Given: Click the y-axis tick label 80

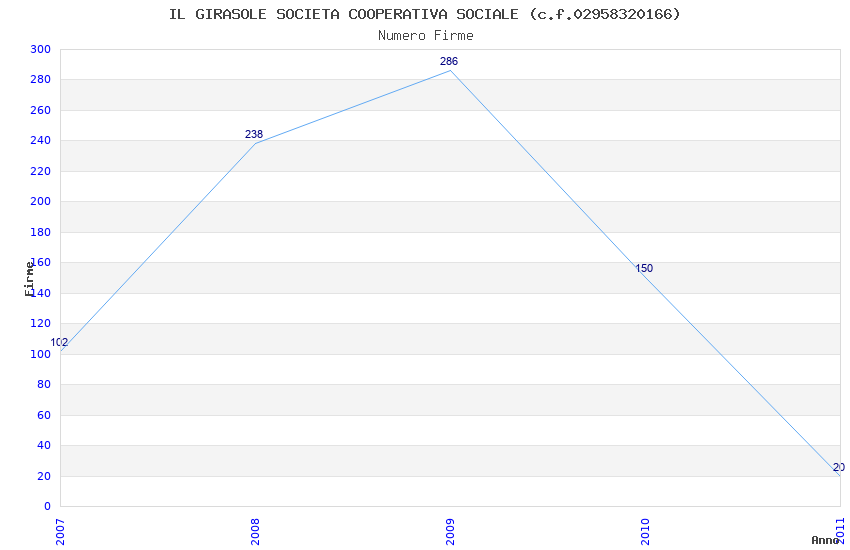Looking at the screenshot, I should (x=43, y=385).
